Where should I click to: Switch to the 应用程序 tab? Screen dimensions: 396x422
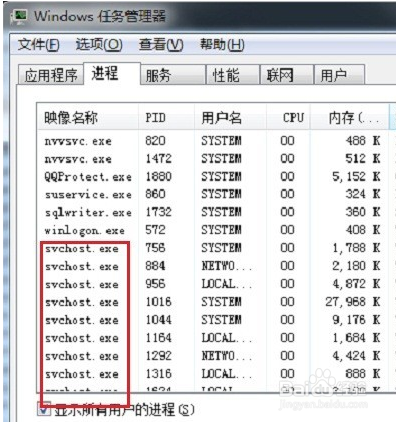[51, 75]
